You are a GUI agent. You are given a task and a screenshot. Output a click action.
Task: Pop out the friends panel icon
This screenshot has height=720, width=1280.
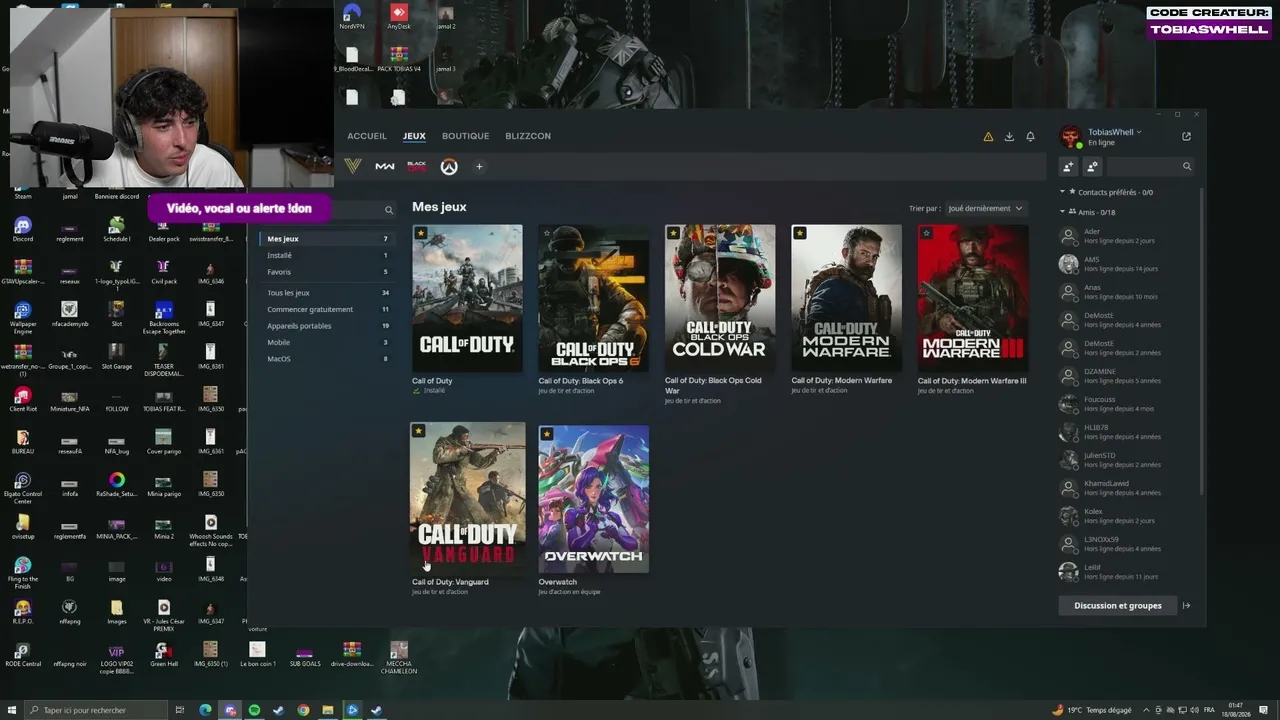click(x=1186, y=136)
